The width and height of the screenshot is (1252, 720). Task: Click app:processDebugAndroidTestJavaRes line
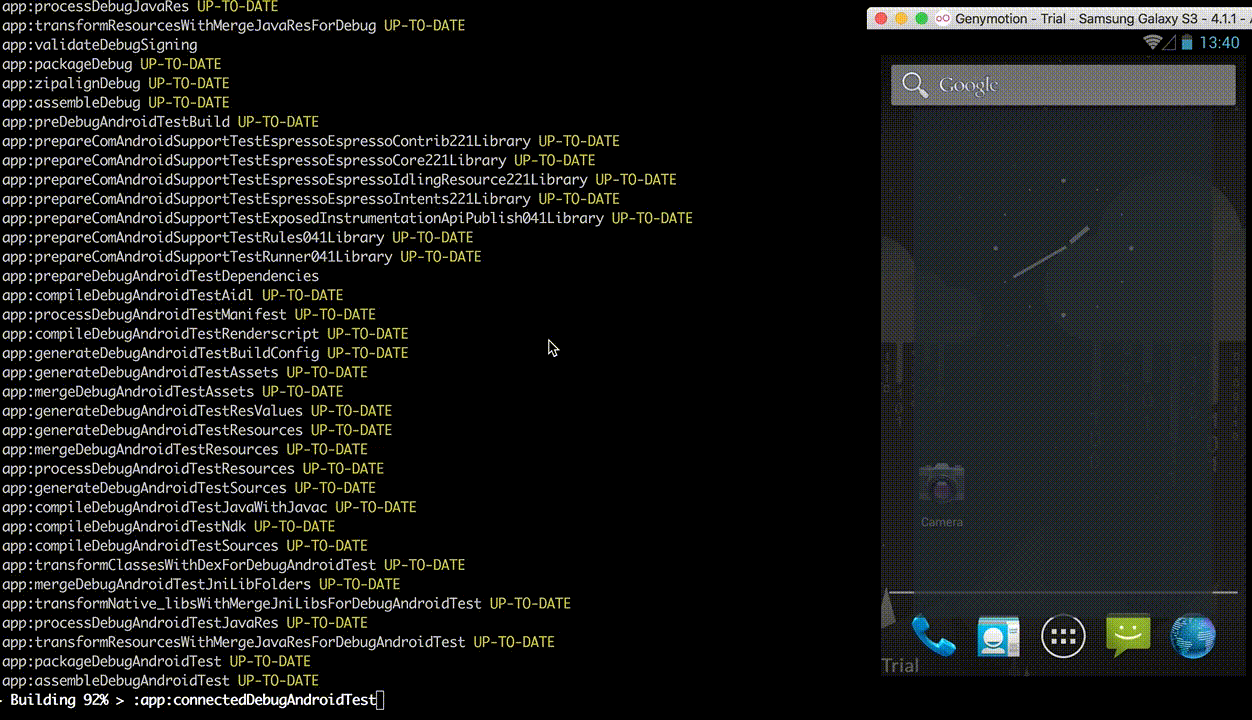click(x=185, y=623)
